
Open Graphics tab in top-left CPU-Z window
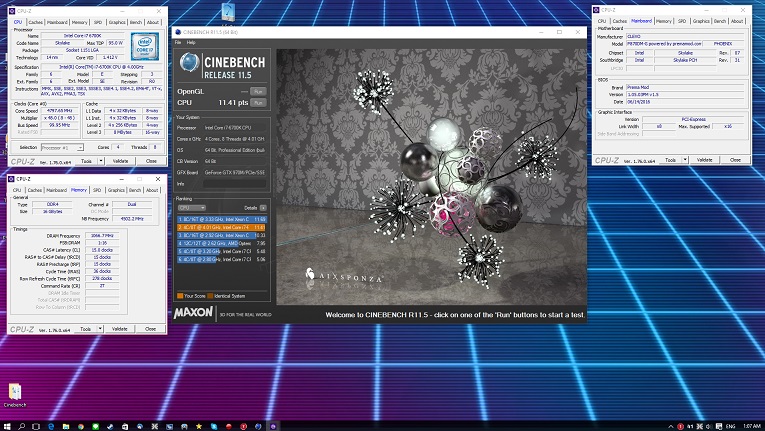(x=117, y=22)
